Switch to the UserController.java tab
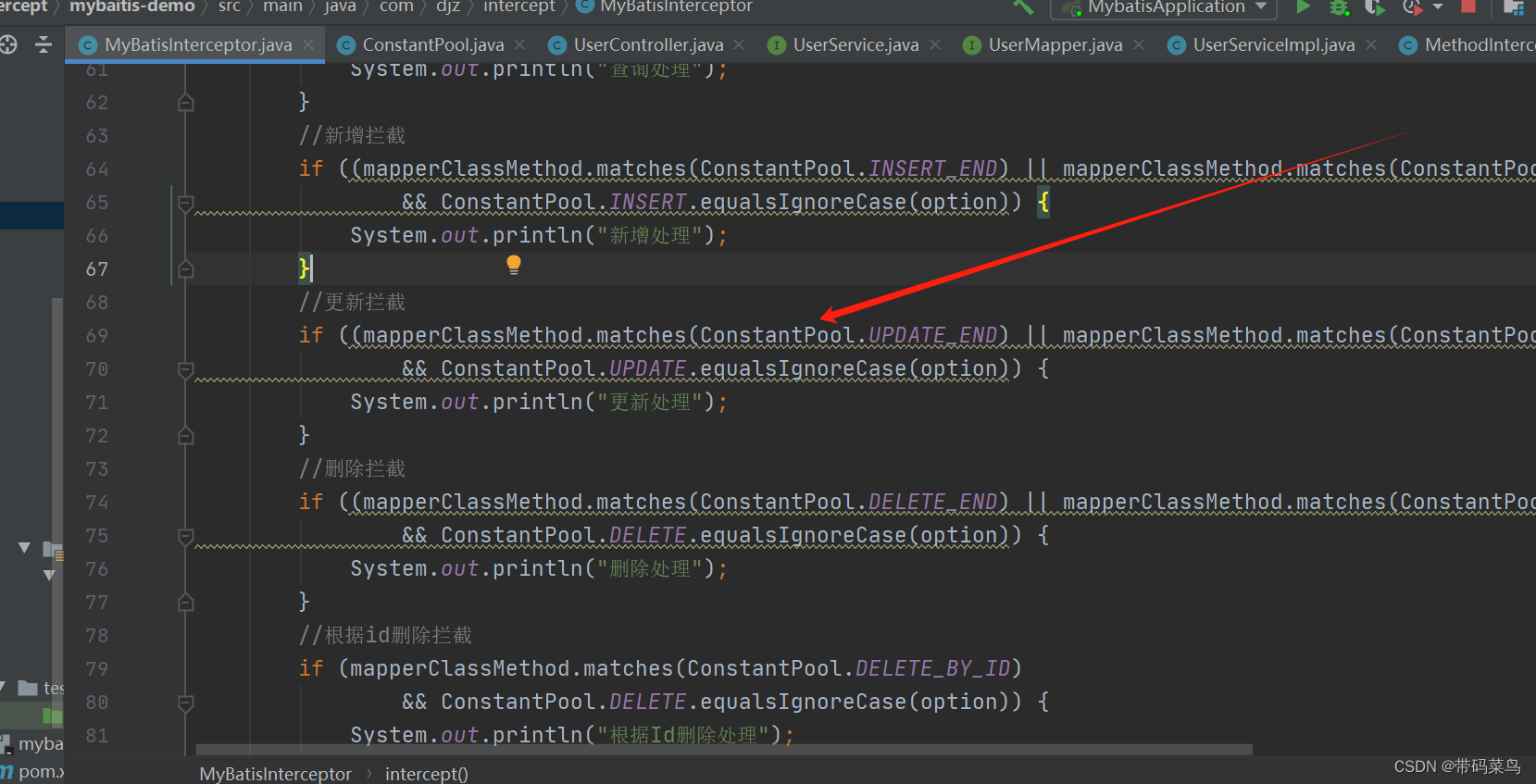1536x784 pixels. (648, 44)
